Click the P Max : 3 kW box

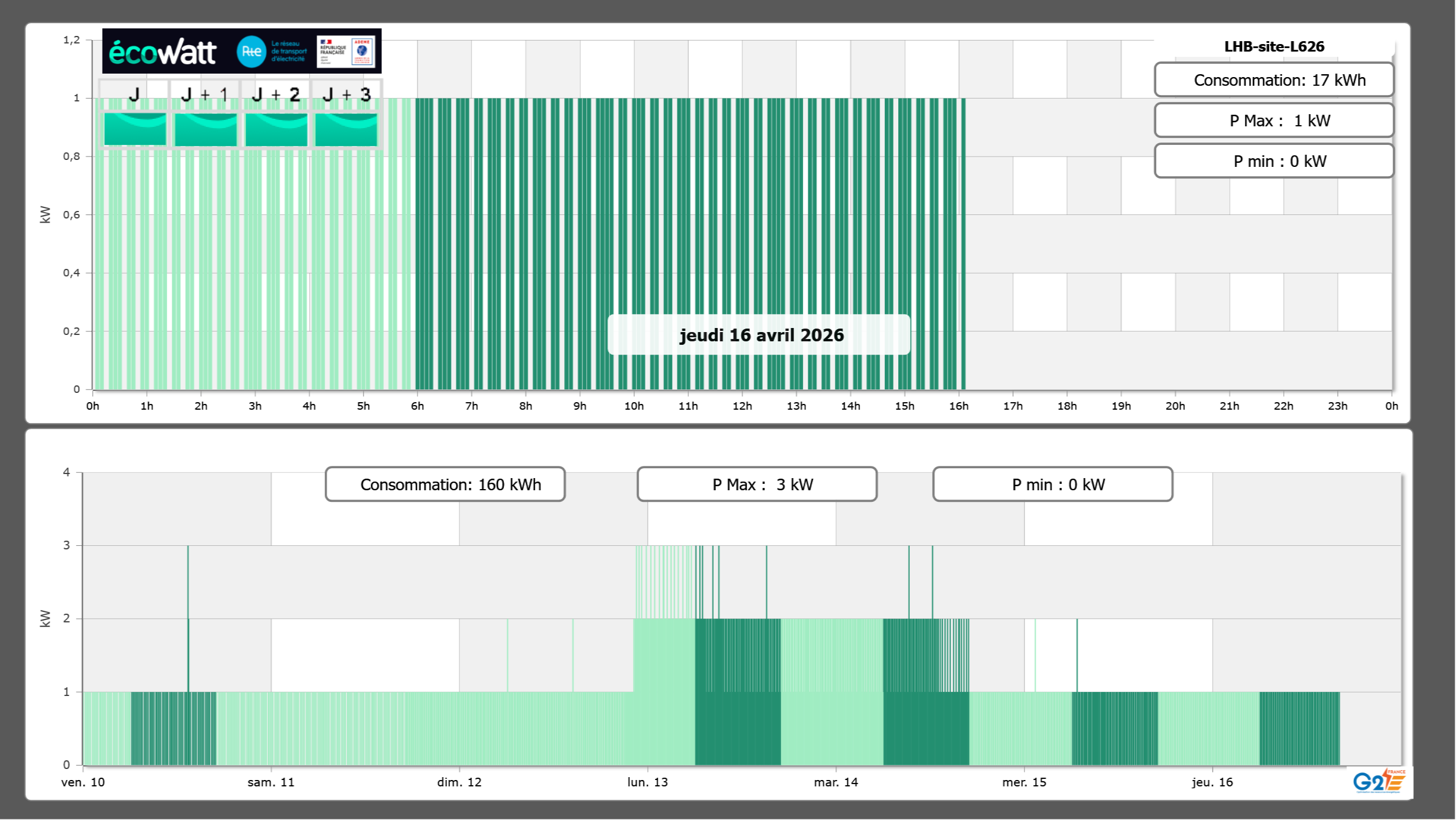pos(757,484)
